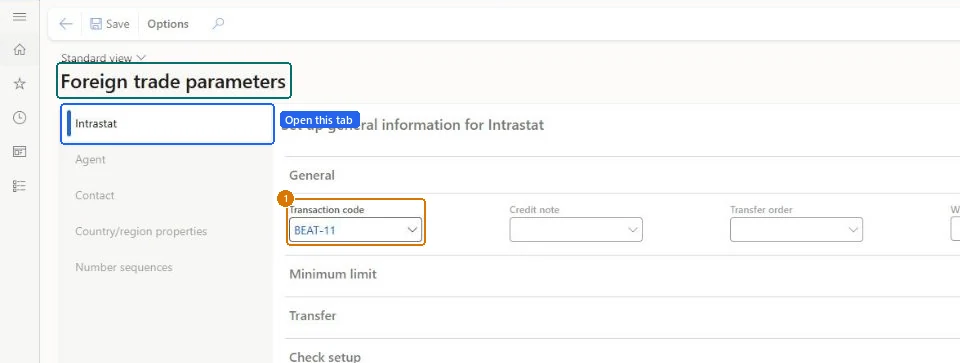960x363 pixels.
Task: Go to Home from the sidebar
Action: 20,50
